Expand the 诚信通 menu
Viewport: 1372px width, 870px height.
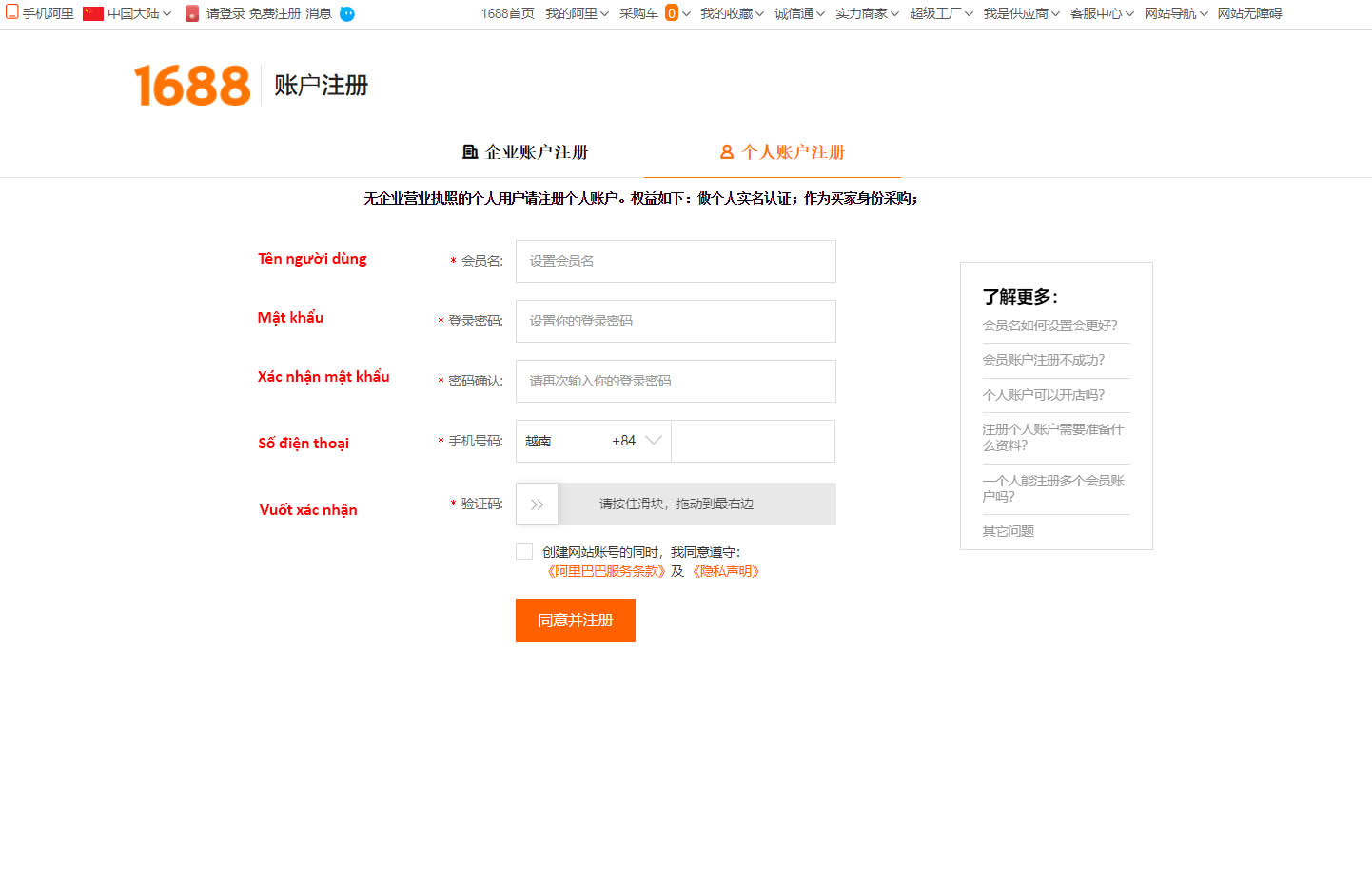tap(799, 13)
